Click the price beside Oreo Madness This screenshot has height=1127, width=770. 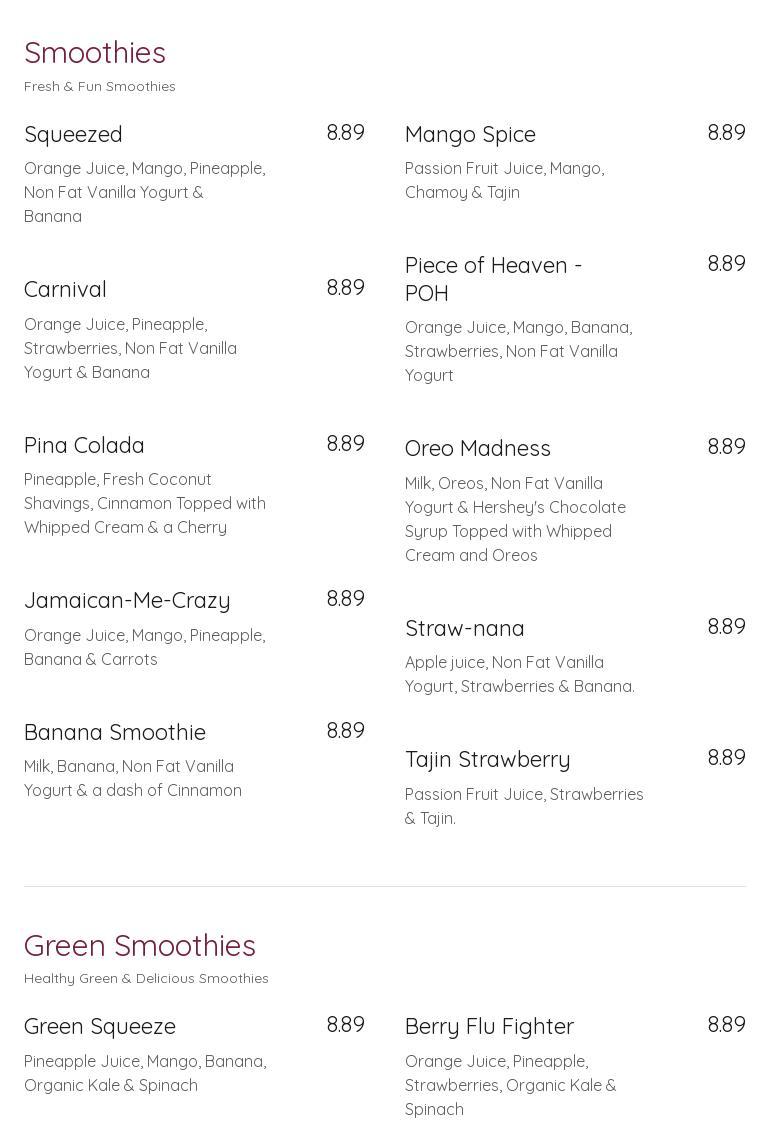coord(726,447)
